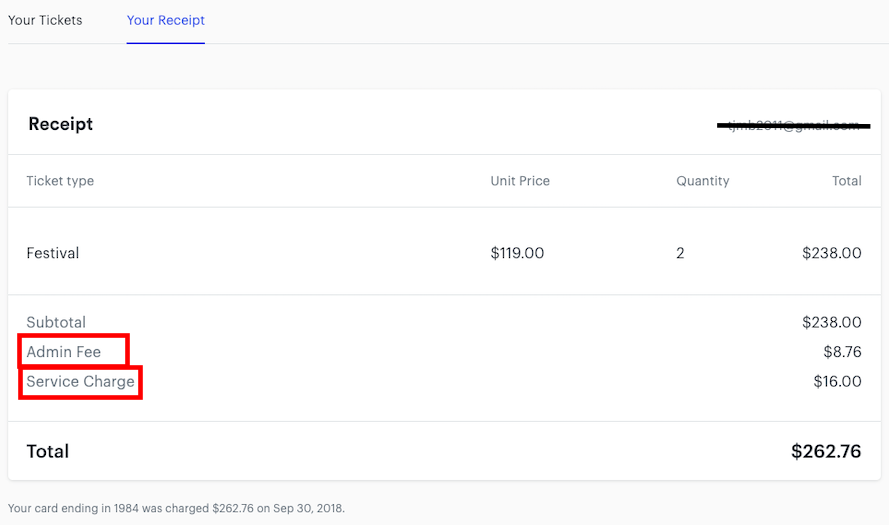This screenshot has width=889, height=525.
Task: Select the Festival ticket row label
Action: [x=53, y=253]
